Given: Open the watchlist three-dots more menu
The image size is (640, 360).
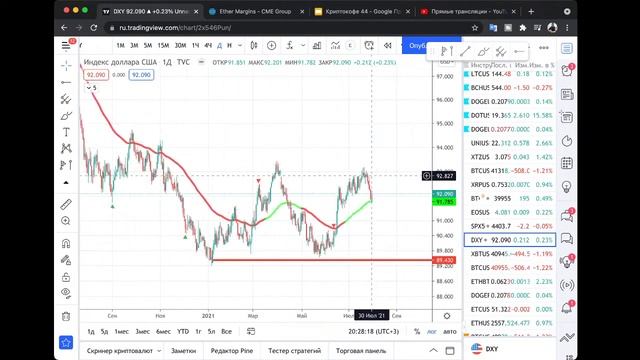Looking at the screenshot, I should [x=544, y=48].
